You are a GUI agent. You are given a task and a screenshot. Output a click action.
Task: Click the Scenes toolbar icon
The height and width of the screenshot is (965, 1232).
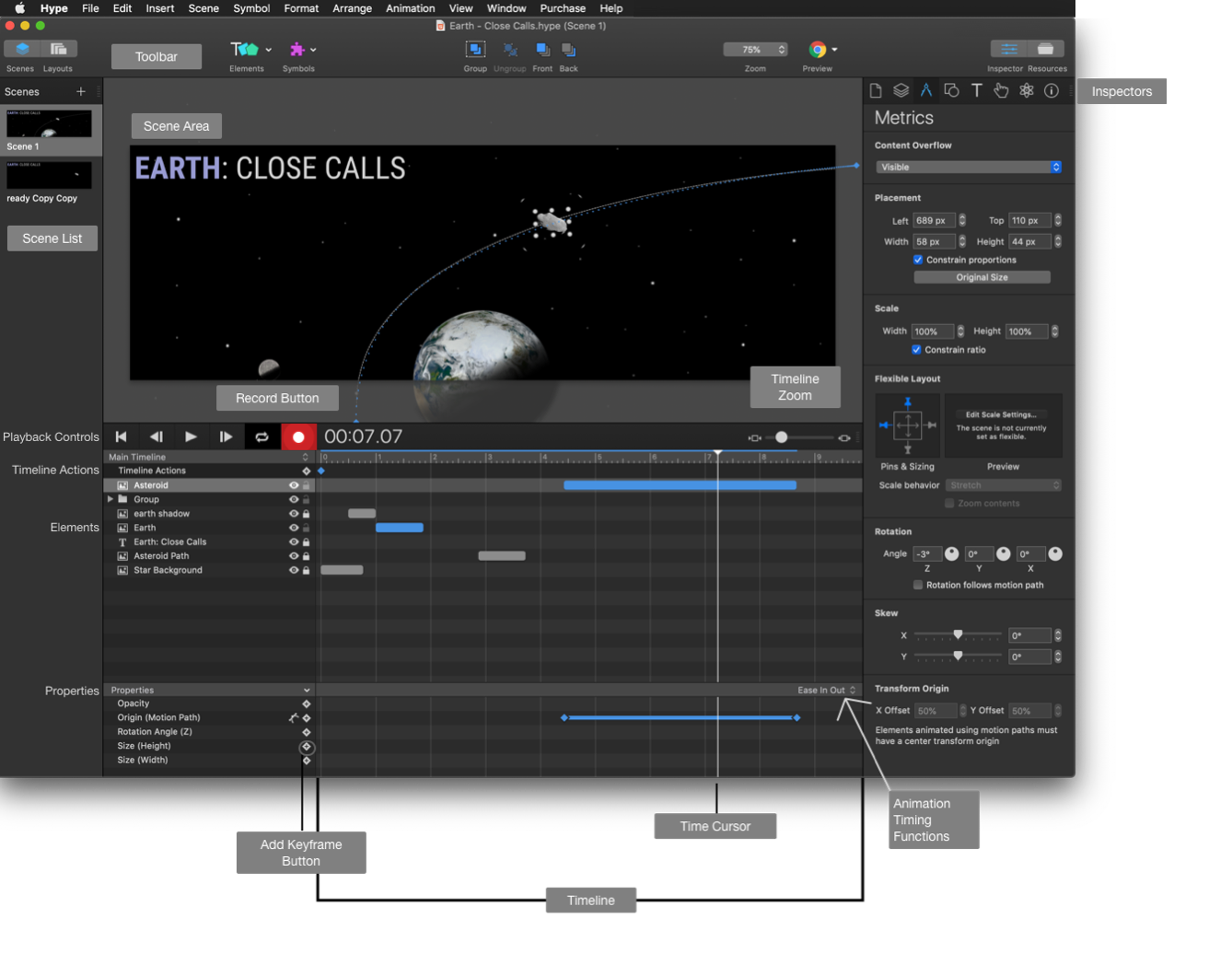[x=22, y=49]
